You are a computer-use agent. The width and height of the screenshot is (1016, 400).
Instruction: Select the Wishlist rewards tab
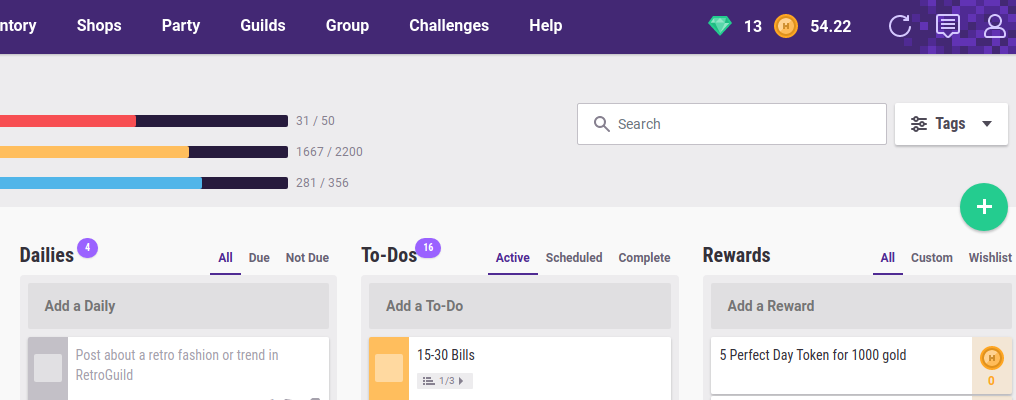coord(990,258)
